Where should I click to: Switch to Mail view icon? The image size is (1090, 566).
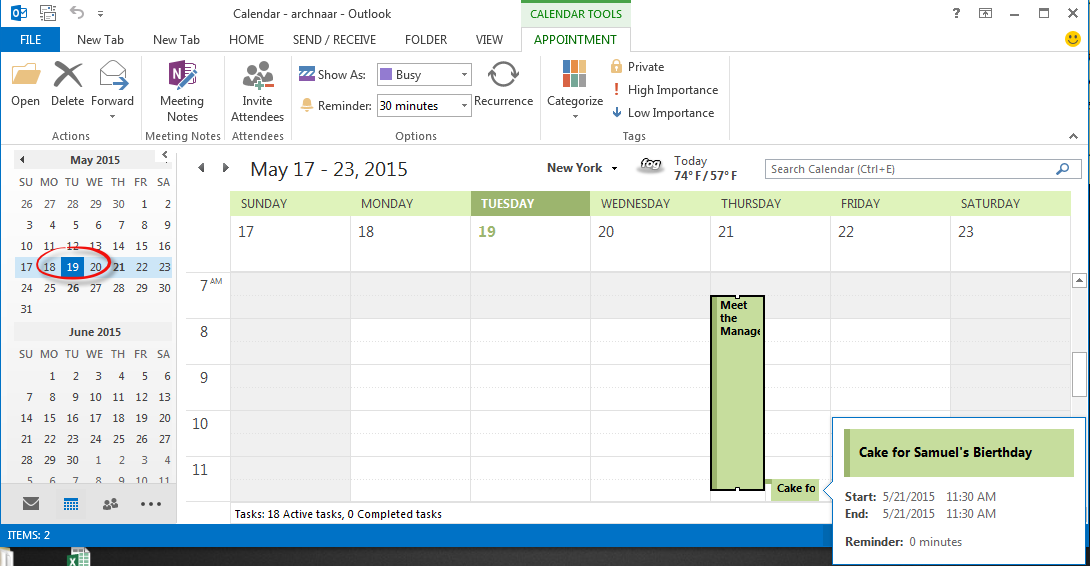click(31, 503)
